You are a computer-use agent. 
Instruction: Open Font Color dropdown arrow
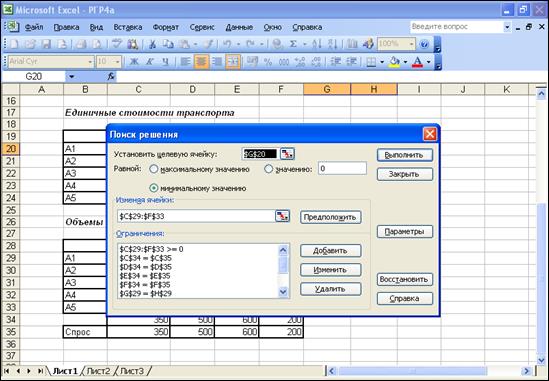[x=429, y=62]
